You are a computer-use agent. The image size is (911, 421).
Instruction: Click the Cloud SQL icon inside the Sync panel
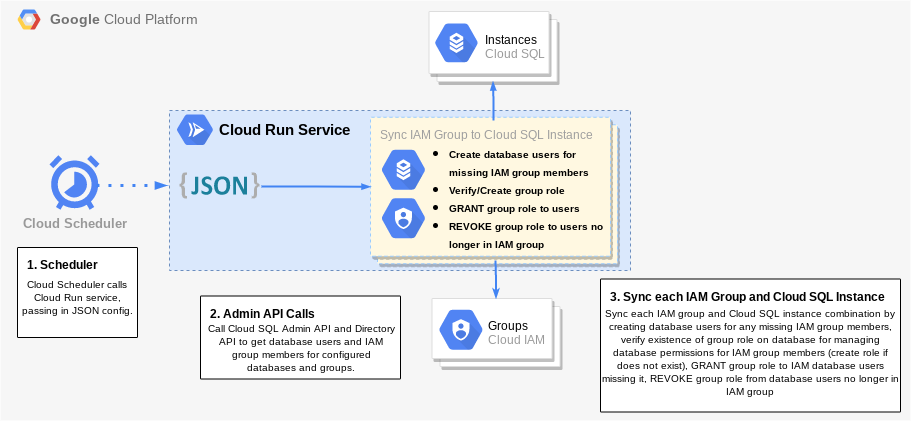point(403,168)
